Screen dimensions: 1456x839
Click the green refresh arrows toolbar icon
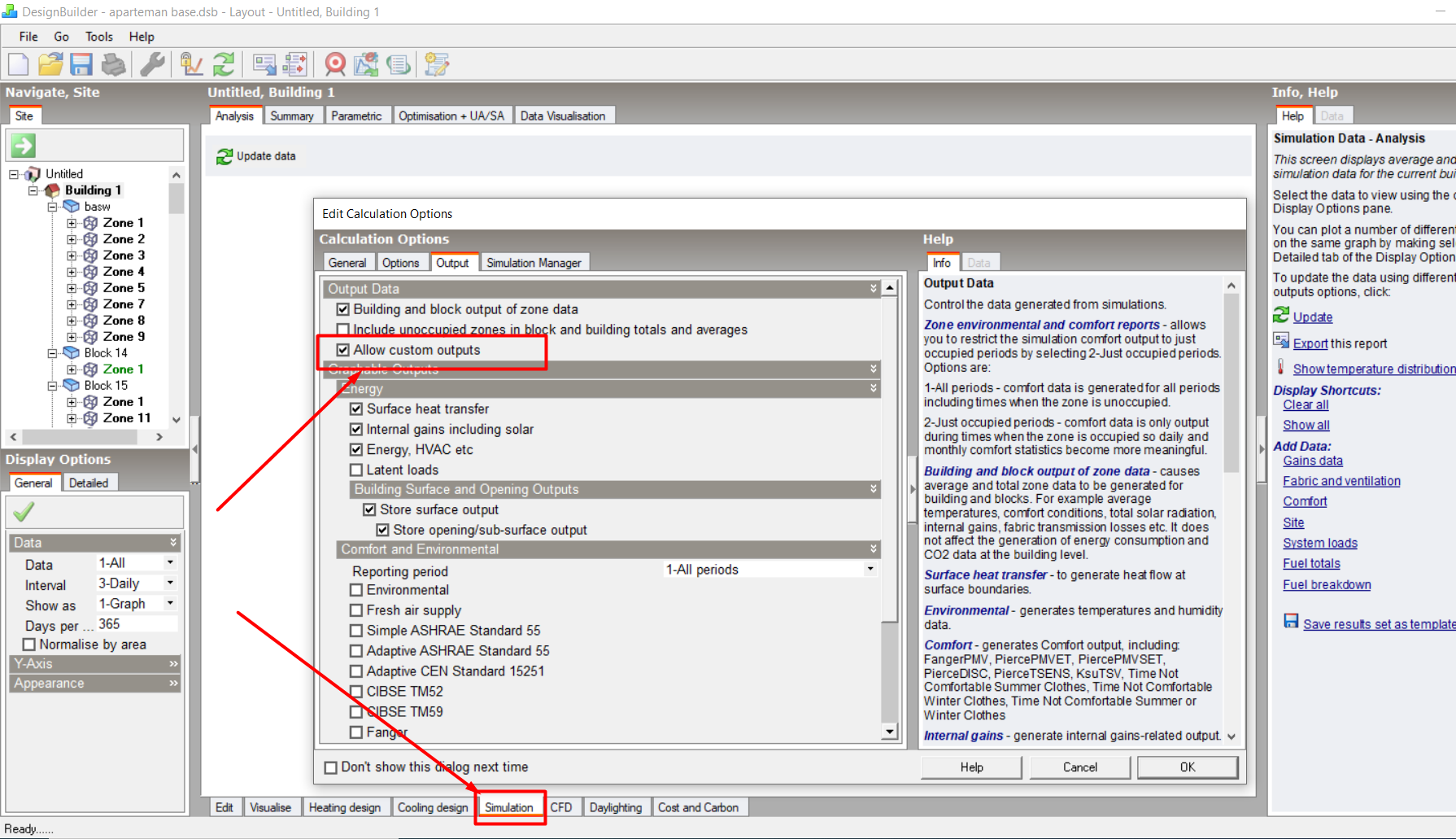tap(224, 64)
